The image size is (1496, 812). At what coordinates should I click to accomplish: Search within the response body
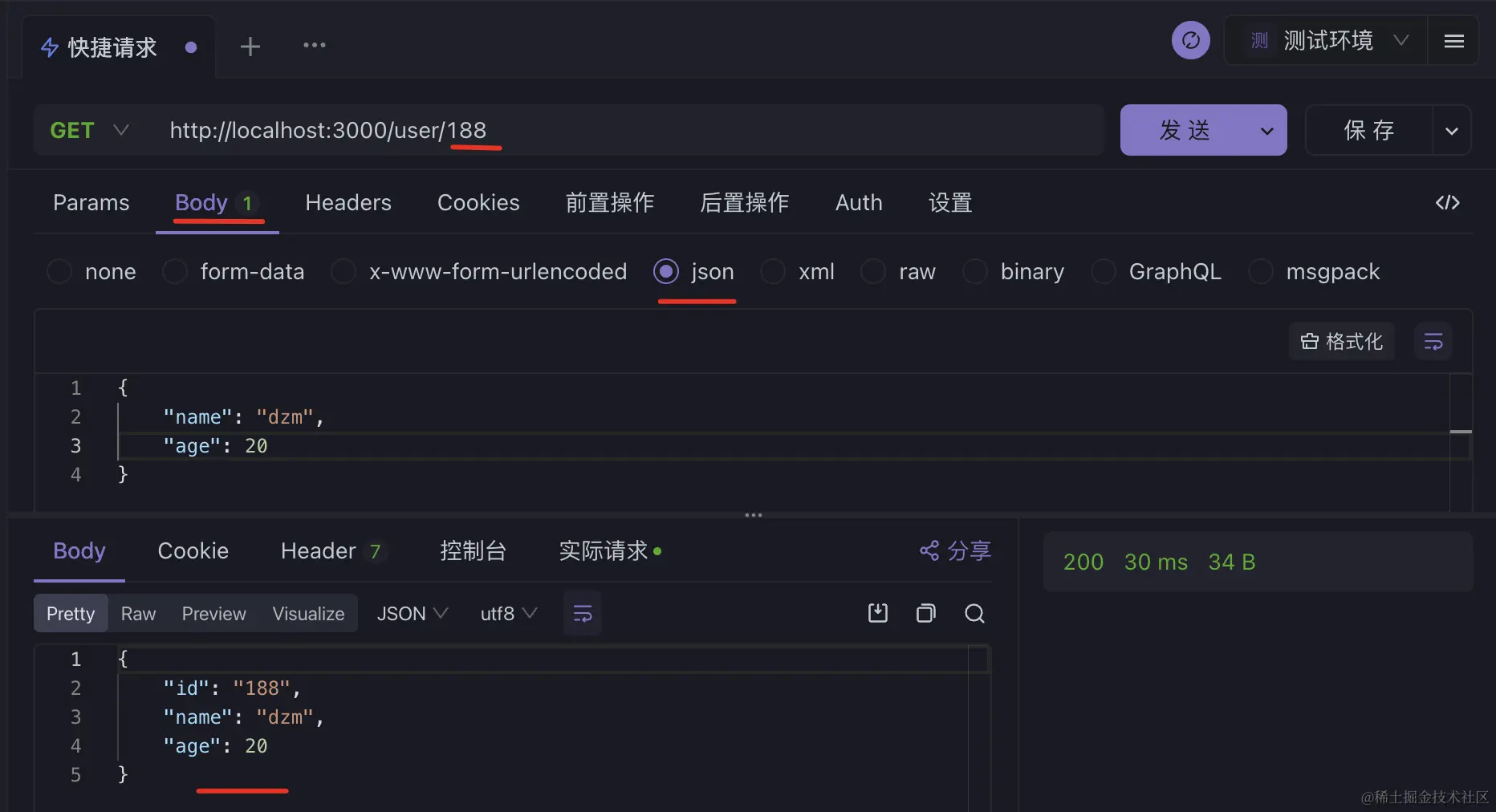click(974, 613)
